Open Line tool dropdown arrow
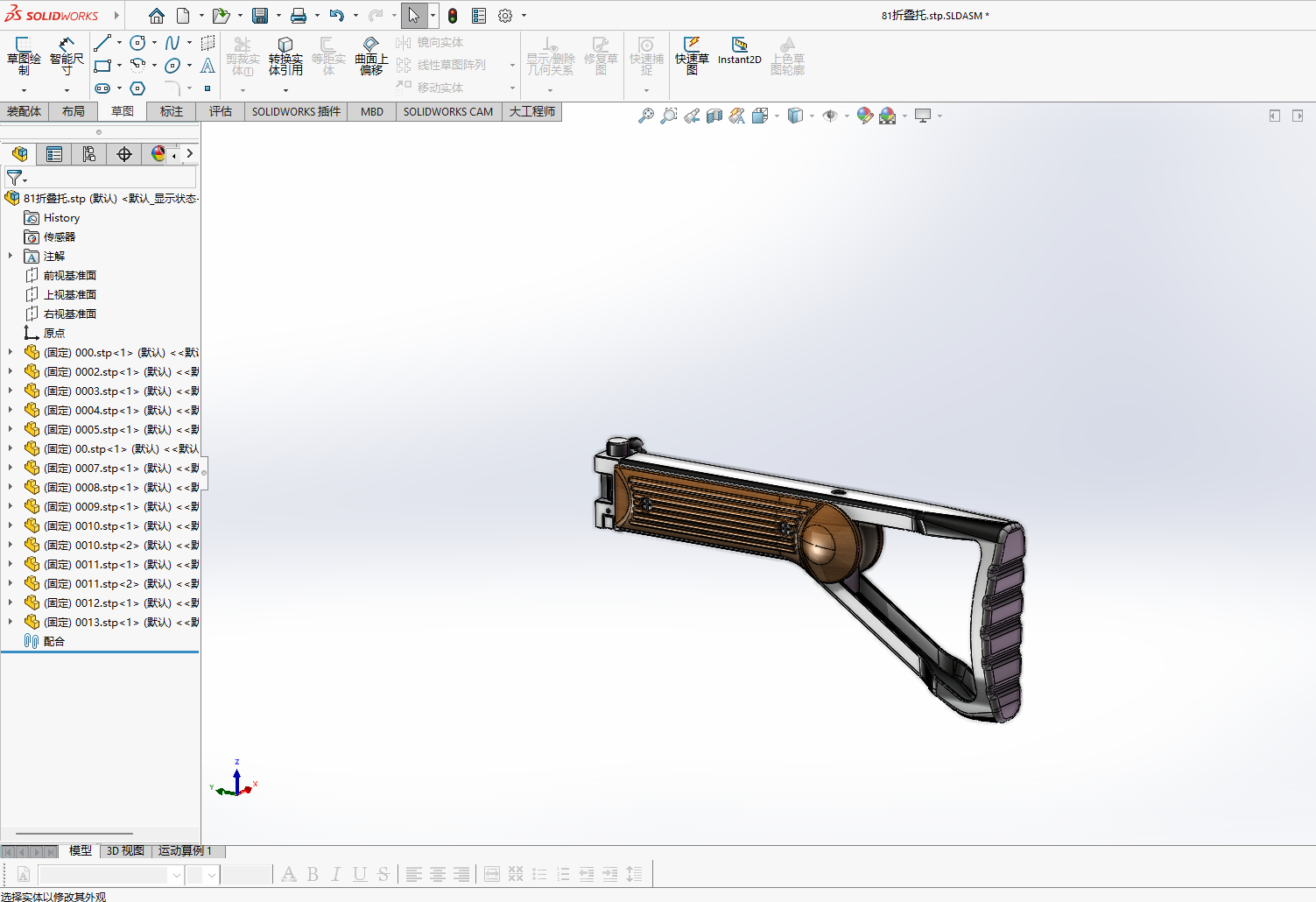 tap(119, 42)
